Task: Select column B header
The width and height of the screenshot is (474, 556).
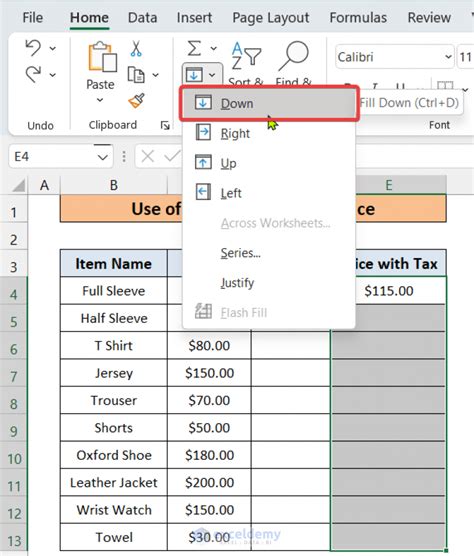Action: coord(114,185)
